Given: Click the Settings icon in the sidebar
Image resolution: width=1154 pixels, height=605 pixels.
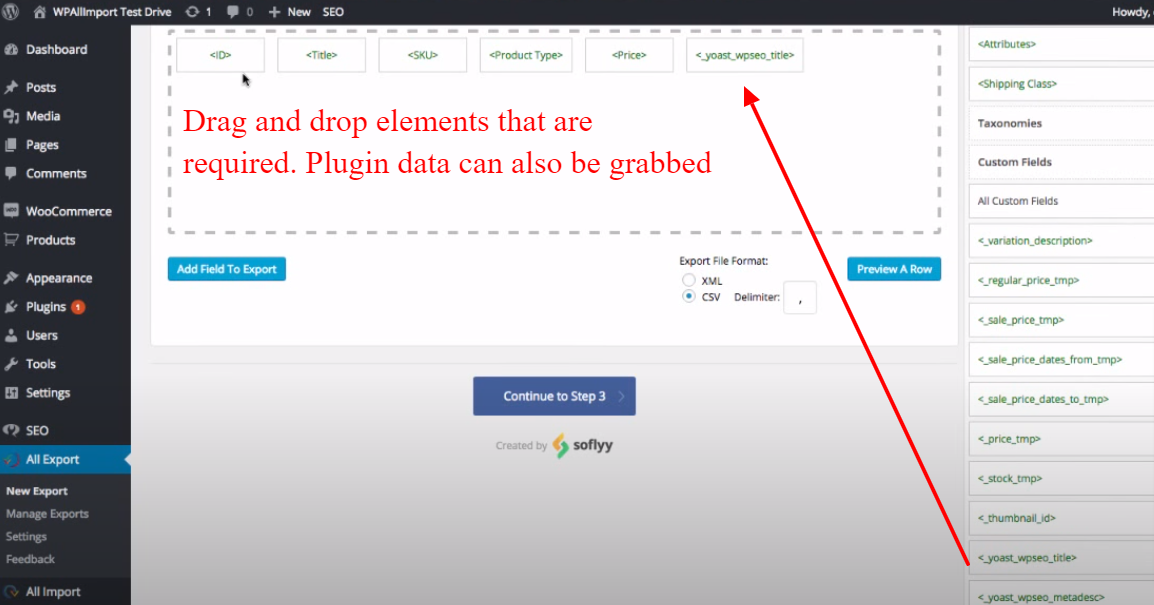Looking at the screenshot, I should [11, 392].
